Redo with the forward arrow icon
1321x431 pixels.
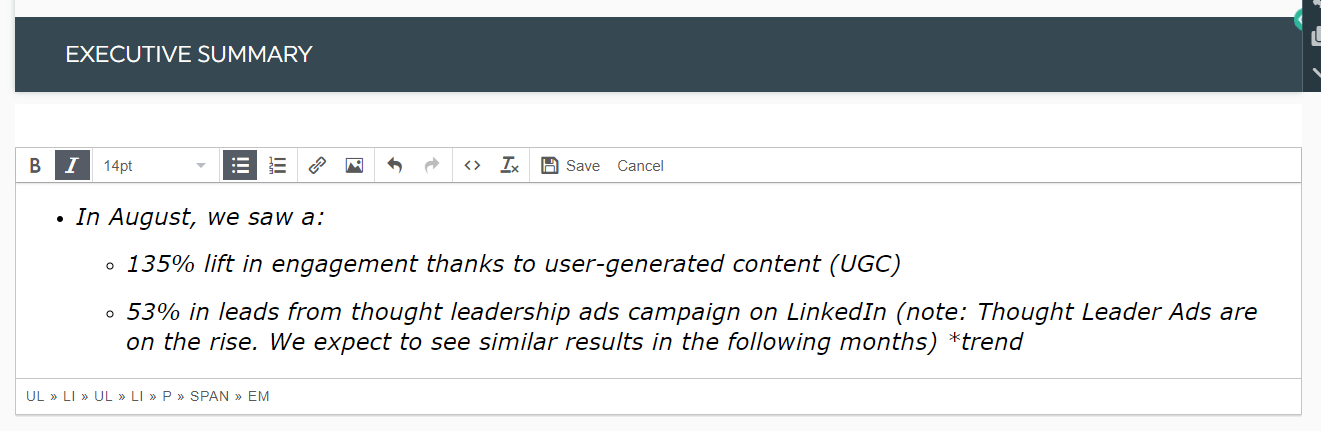point(432,166)
